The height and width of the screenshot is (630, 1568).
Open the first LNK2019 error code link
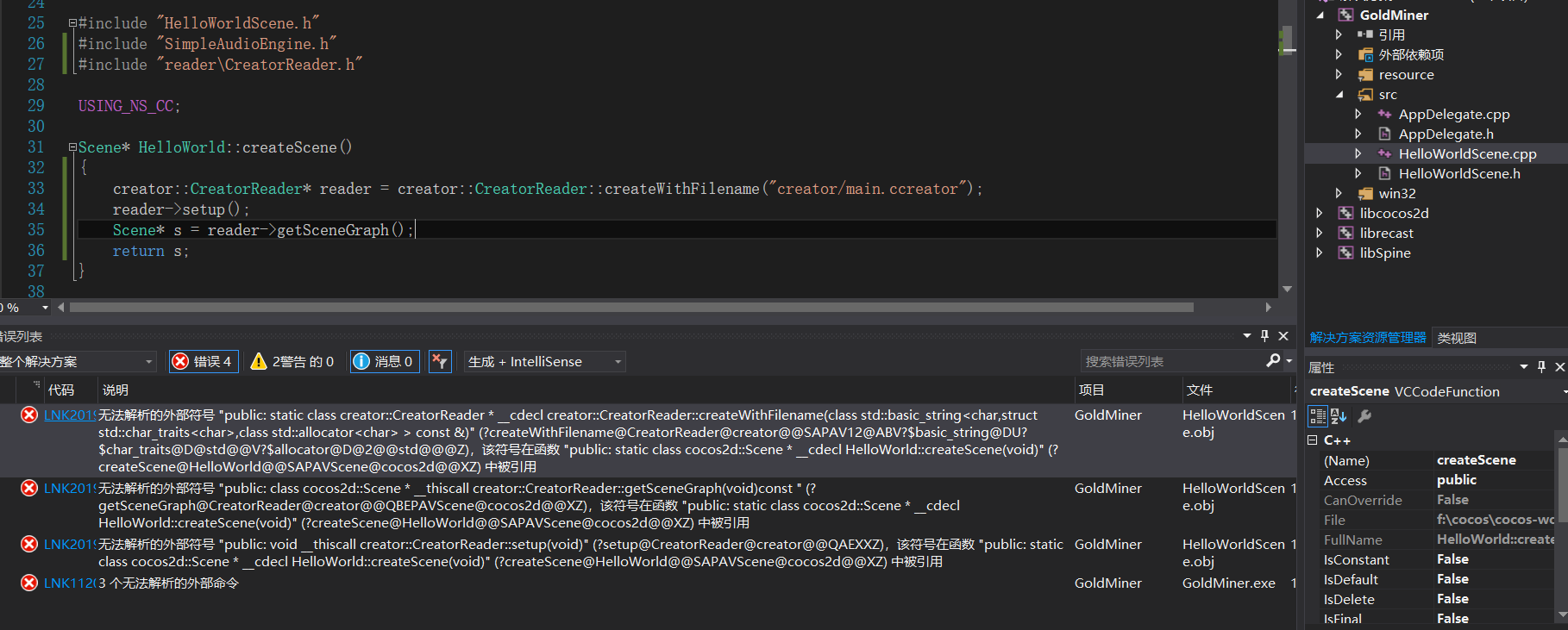point(69,415)
